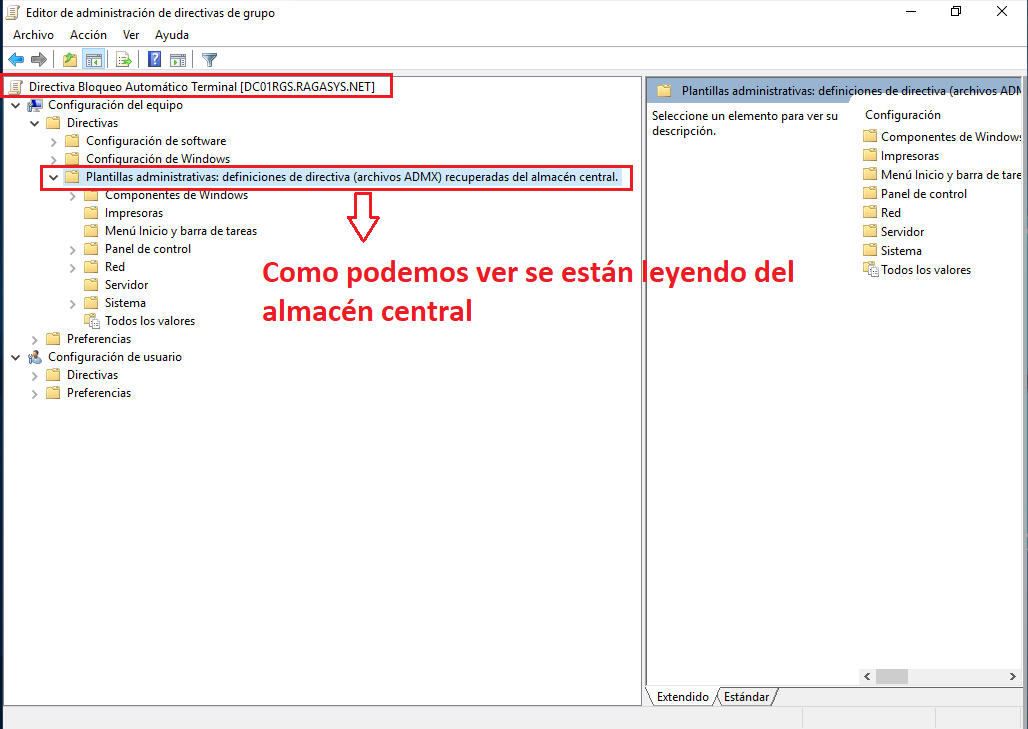
Task: Switch to the Extendido tab
Action: tap(681, 697)
